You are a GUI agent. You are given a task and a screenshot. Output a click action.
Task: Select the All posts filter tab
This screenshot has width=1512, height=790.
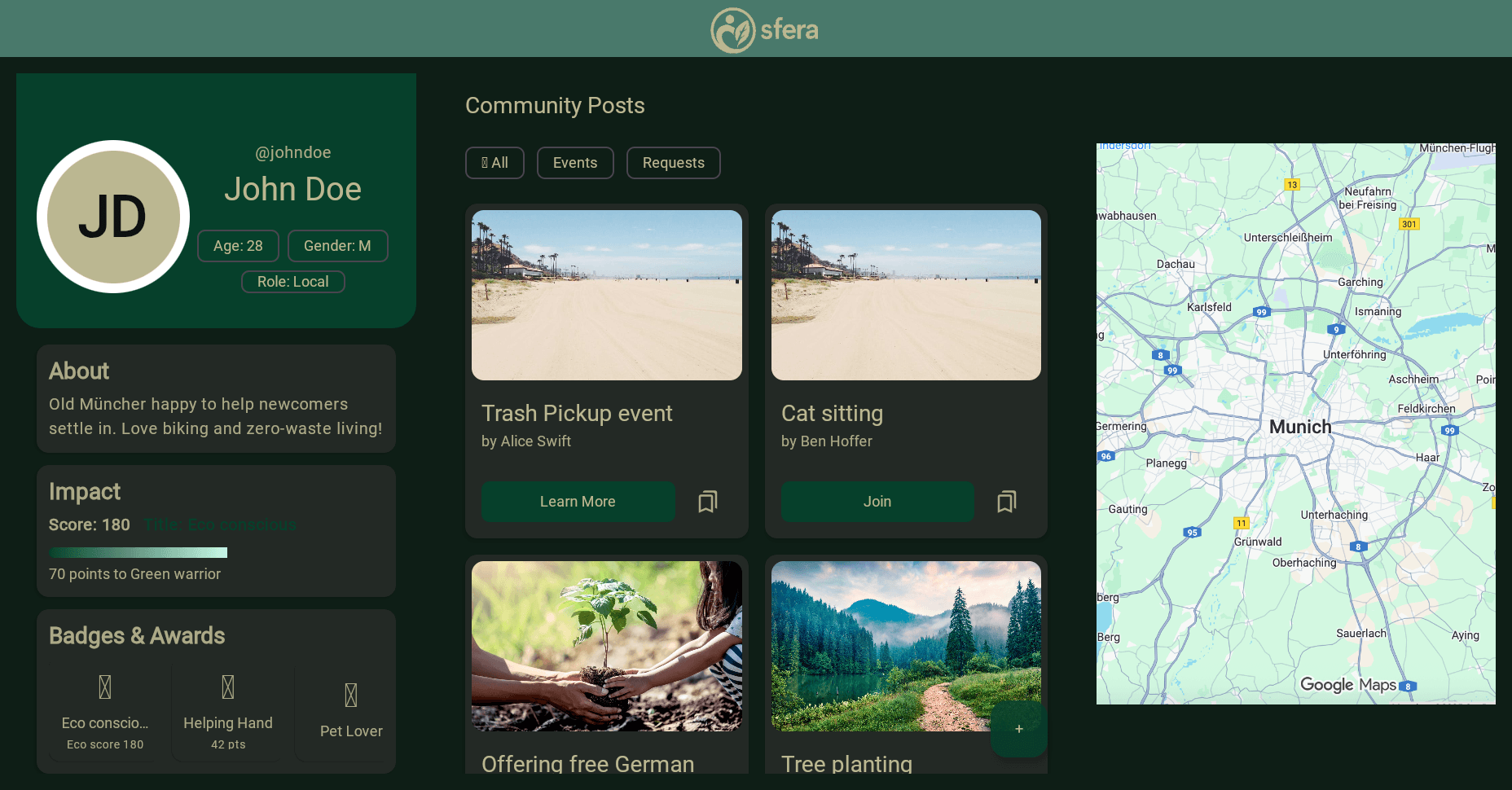point(494,163)
